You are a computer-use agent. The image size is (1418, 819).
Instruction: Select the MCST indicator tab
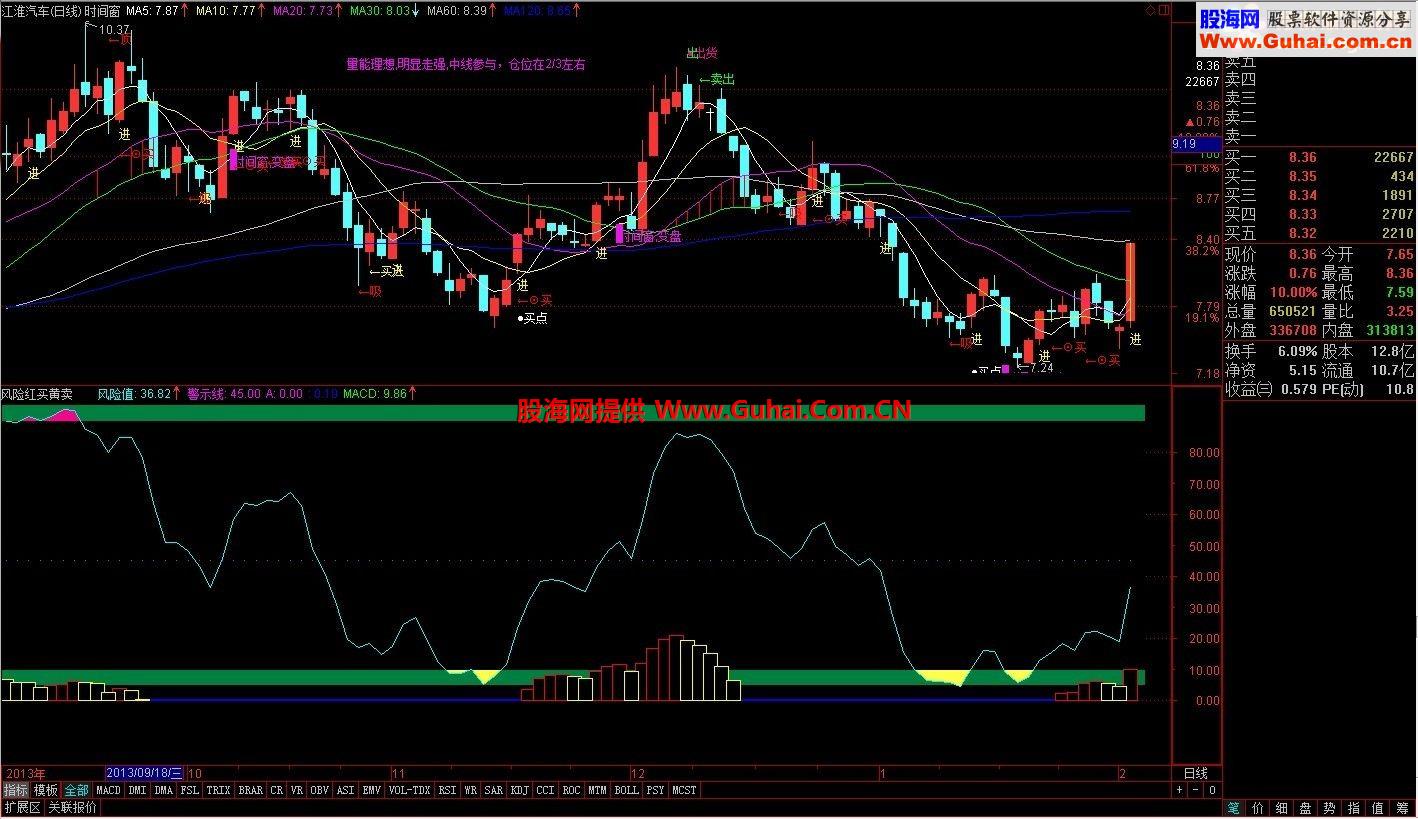click(x=685, y=790)
